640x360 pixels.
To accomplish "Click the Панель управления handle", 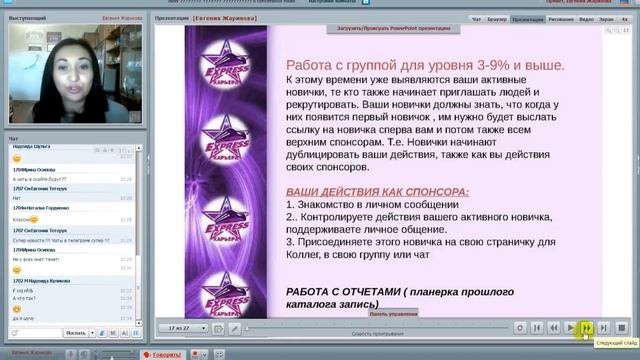I will [393, 313].
